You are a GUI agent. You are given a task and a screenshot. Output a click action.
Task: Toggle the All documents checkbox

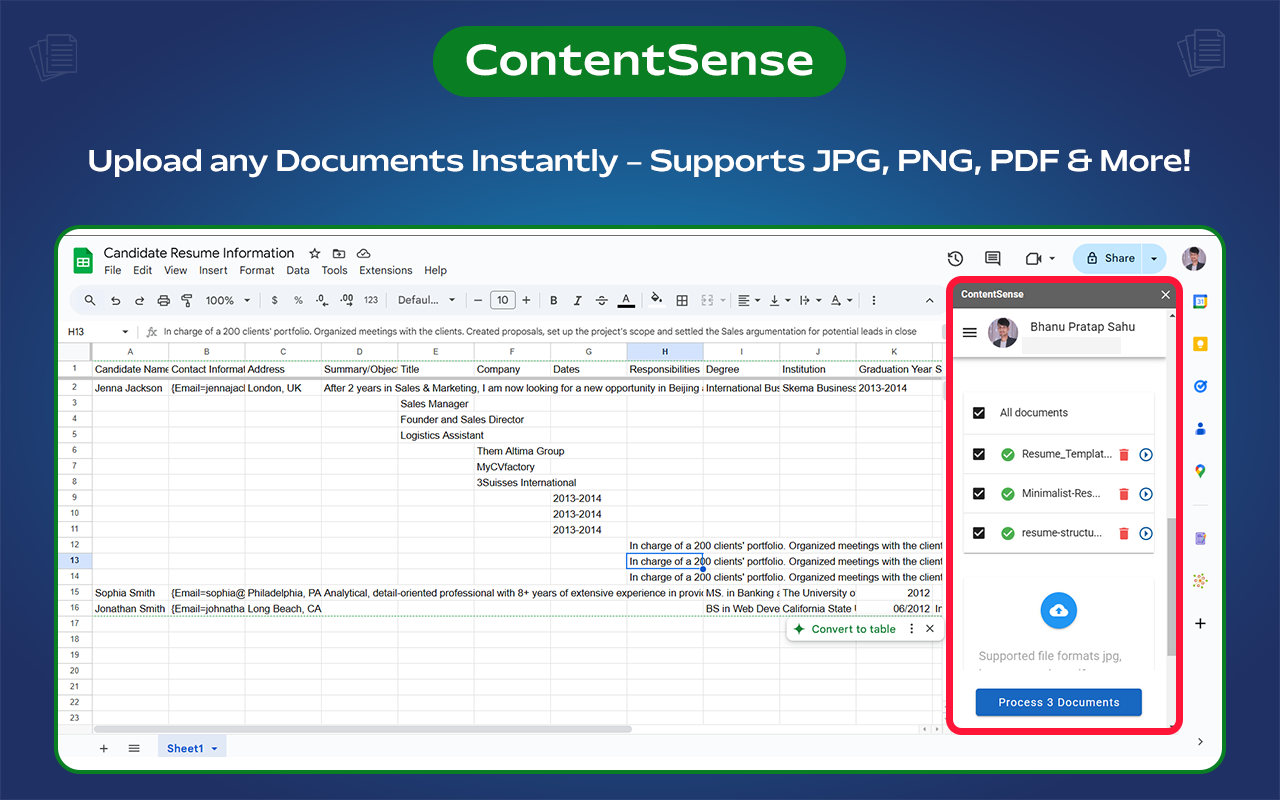click(x=979, y=412)
